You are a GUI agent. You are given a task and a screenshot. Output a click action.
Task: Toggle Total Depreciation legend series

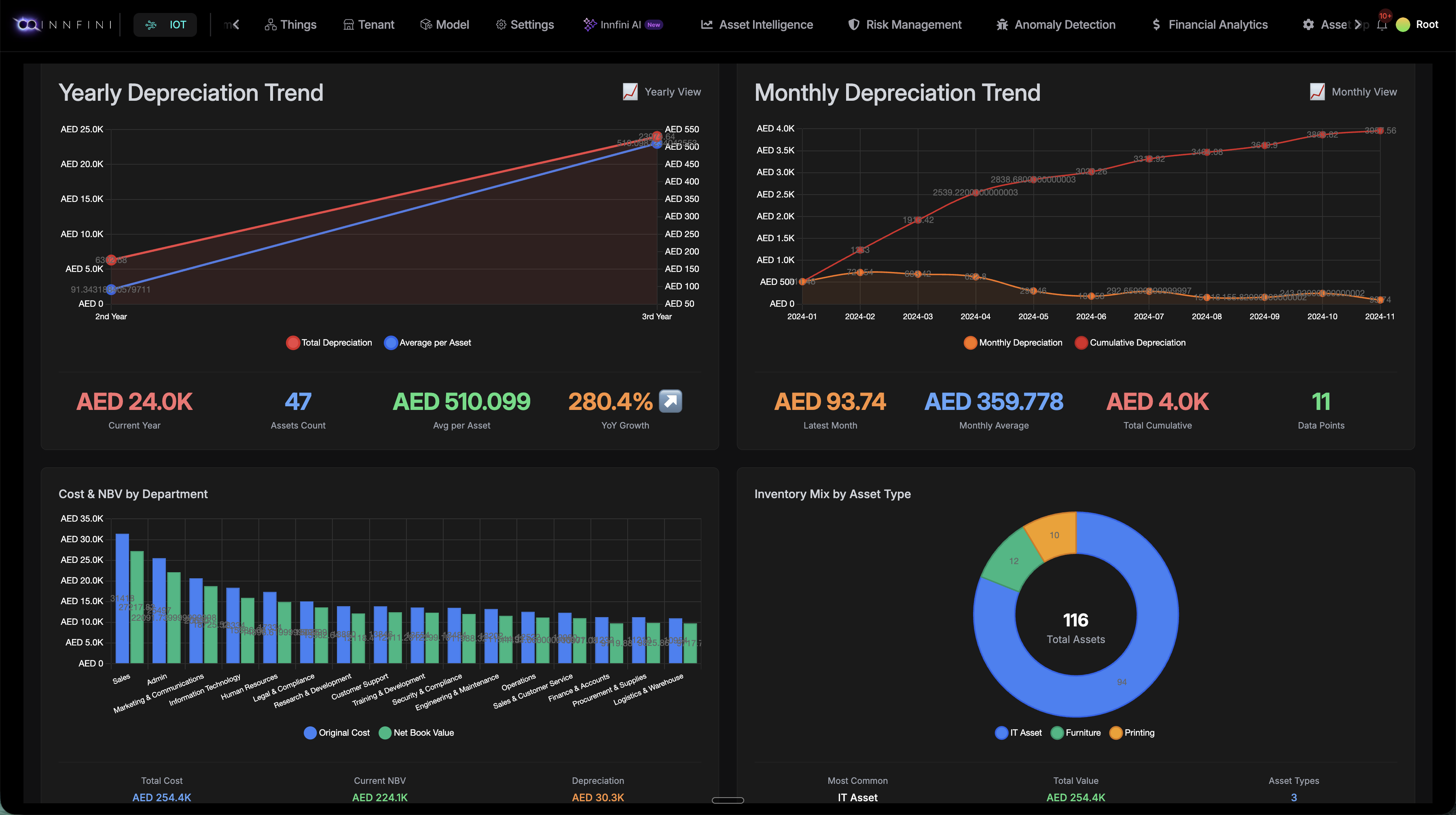click(x=329, y=343)
